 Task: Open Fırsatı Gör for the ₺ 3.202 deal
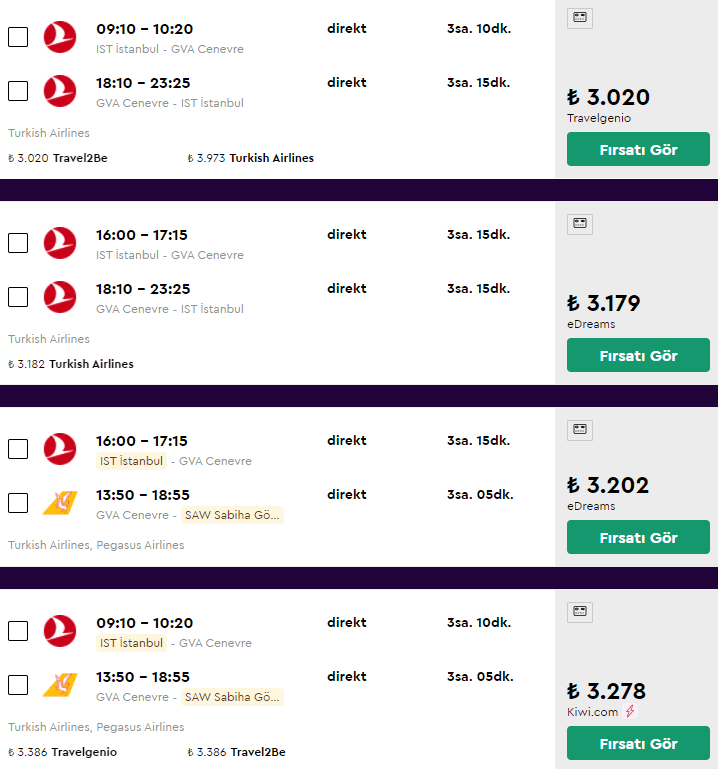(x=638, y=538)
